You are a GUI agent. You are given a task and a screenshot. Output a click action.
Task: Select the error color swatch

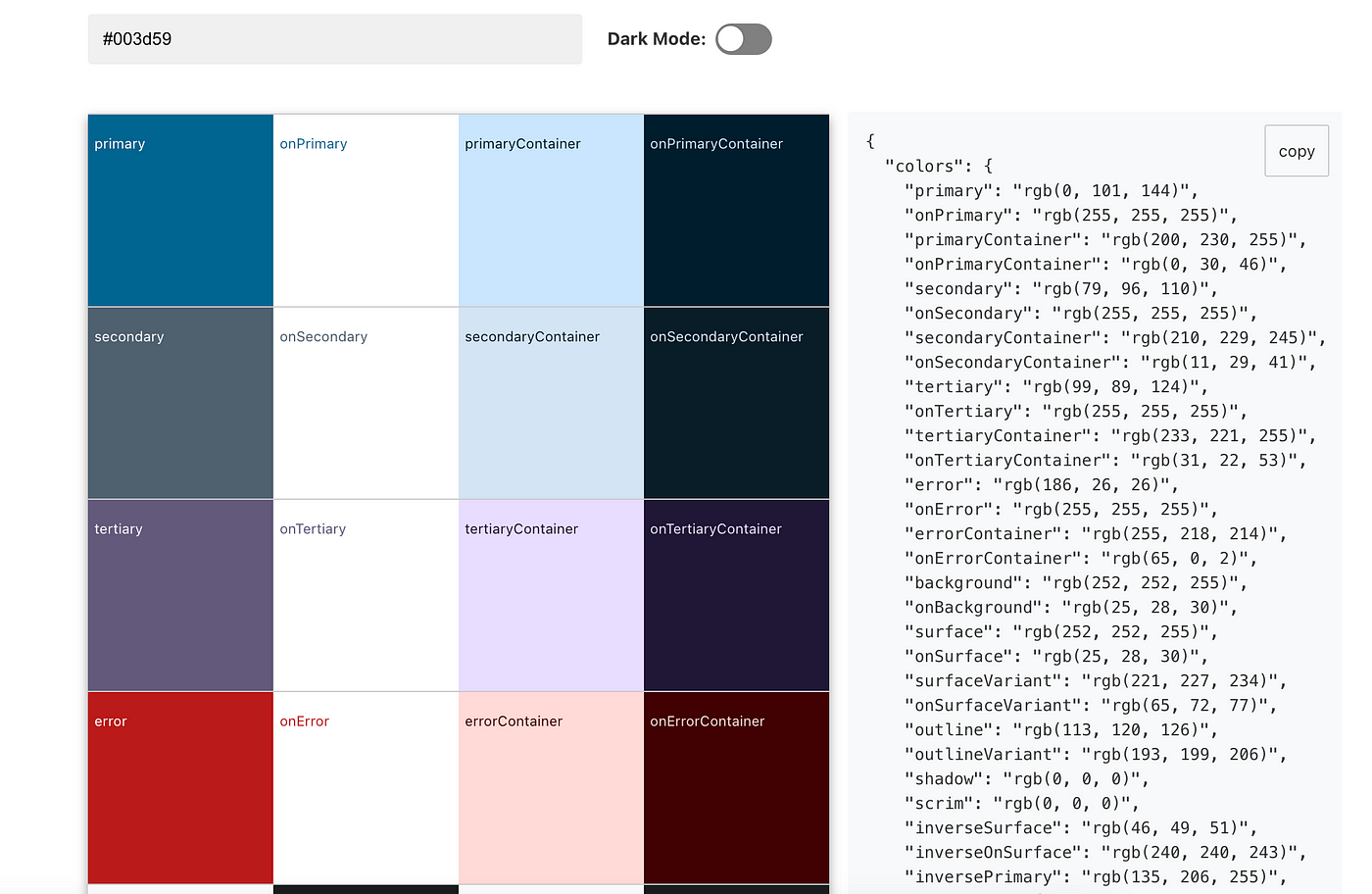pyautogui.click(x=180, y=788)
